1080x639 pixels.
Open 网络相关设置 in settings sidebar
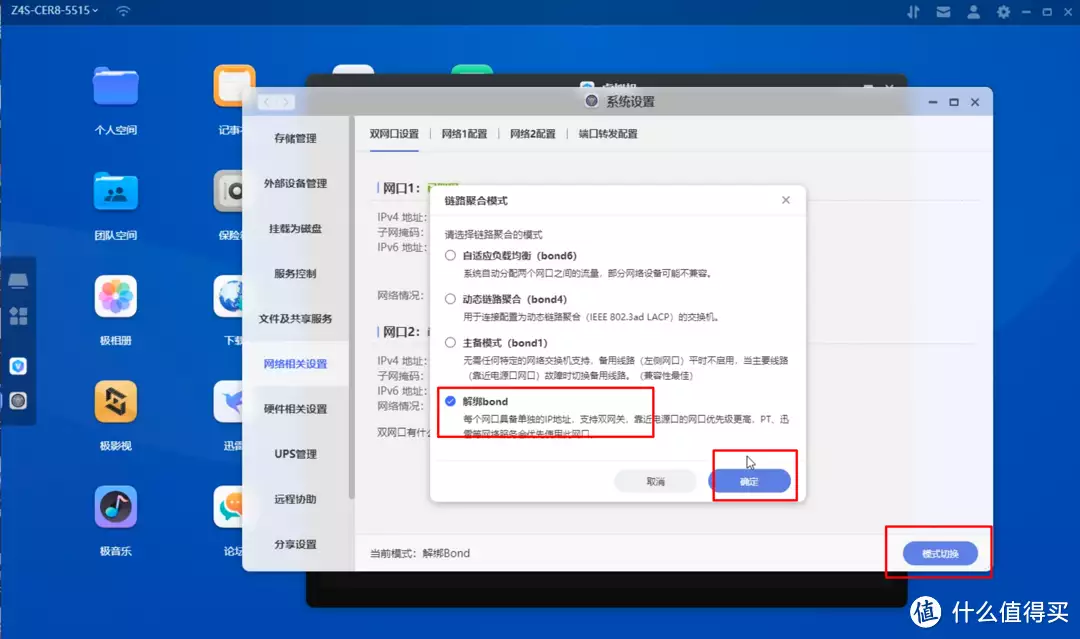pos(295,364)
